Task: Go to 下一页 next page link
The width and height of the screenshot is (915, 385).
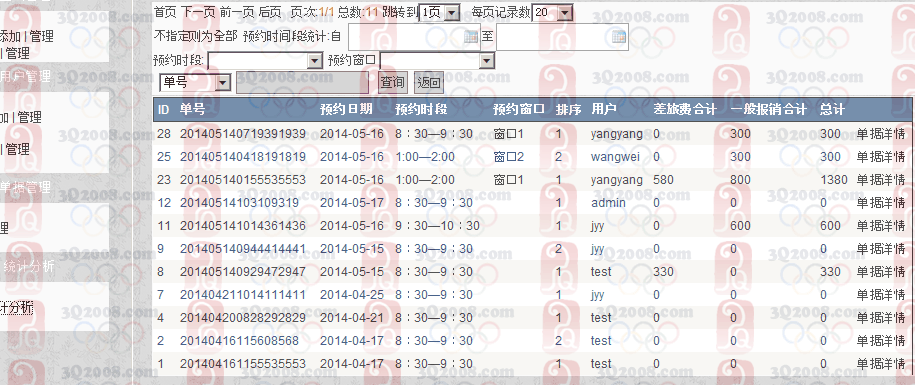Action: 198,12
